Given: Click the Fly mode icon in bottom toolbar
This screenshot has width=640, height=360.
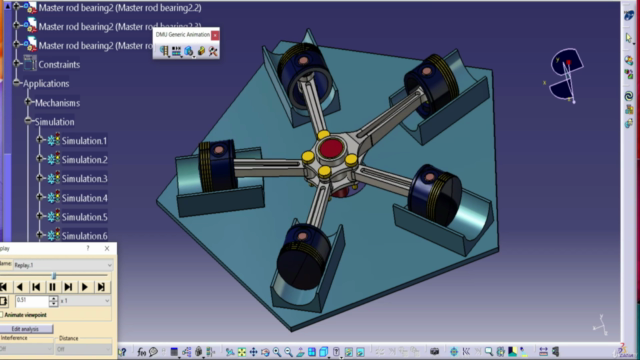Looking at the screenshot, I should pos(230,351).
